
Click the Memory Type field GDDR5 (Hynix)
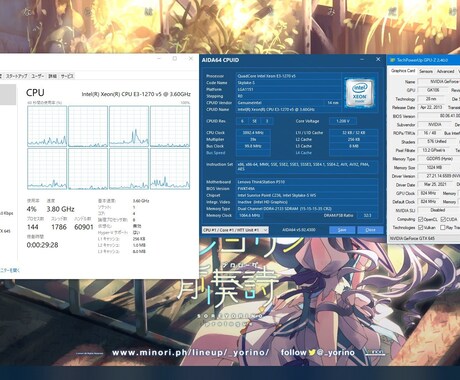(439, 159)
